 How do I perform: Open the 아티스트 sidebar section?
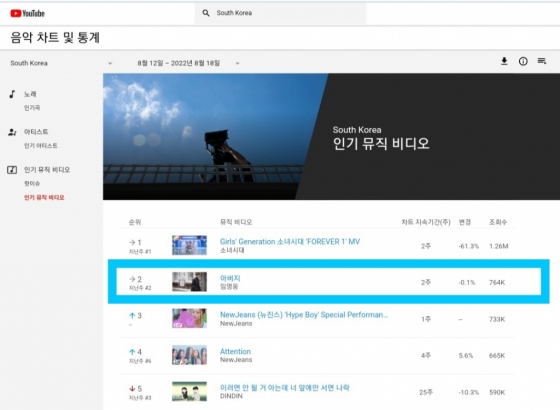(x=36, y=132)
